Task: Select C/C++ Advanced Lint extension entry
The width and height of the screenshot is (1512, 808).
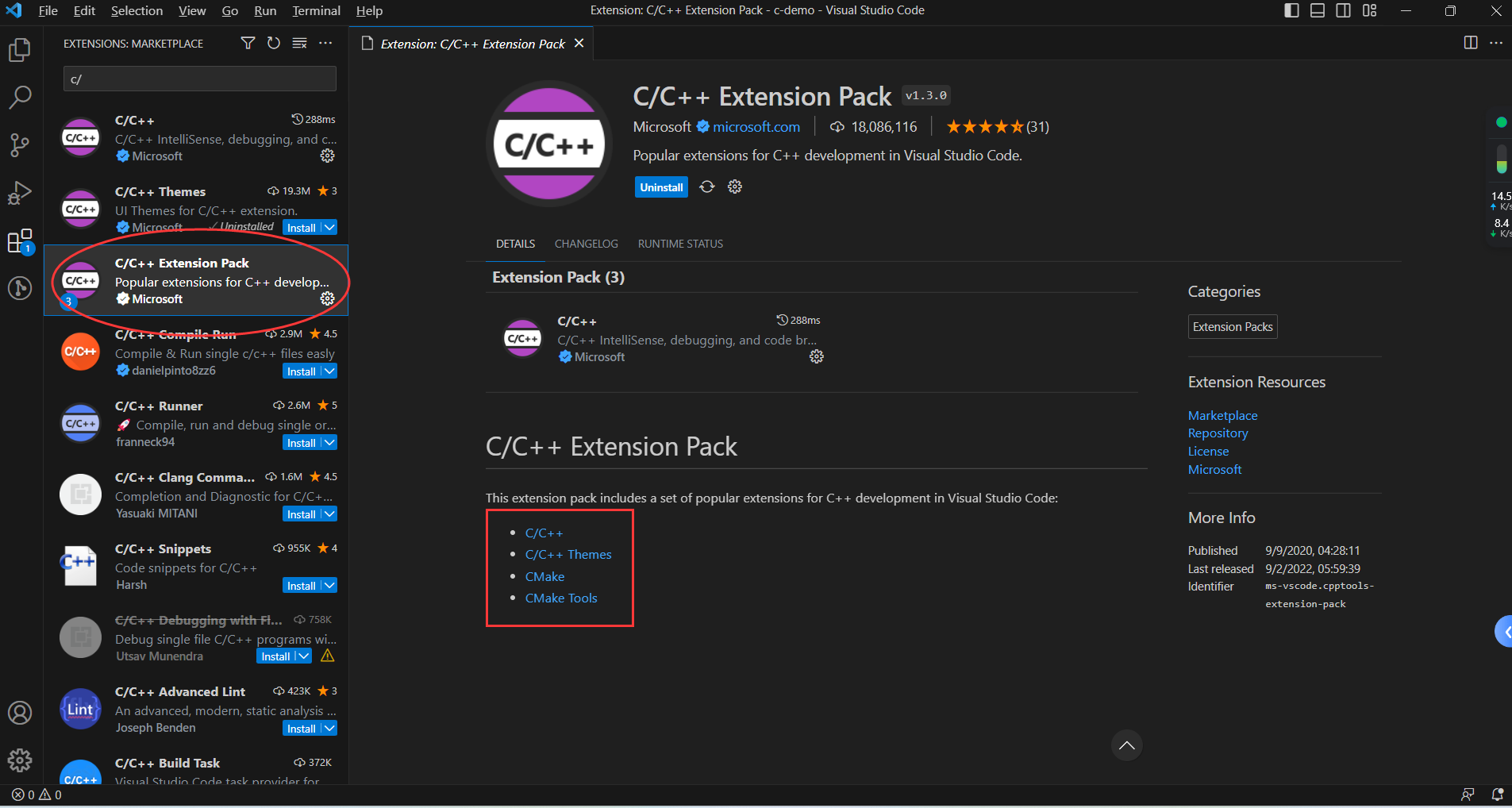Action: (x=196, y=709)
